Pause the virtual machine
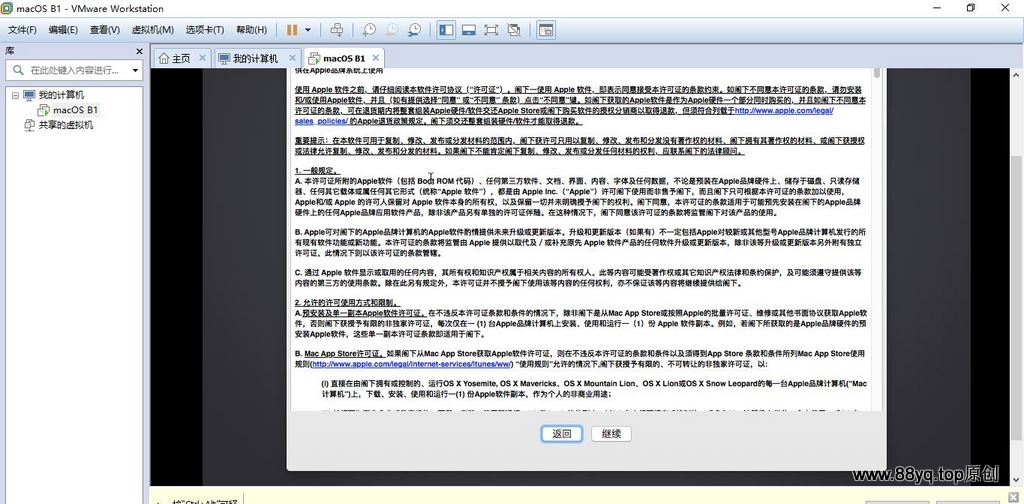This screenshot has height=504, width=1024. (292, 30)
